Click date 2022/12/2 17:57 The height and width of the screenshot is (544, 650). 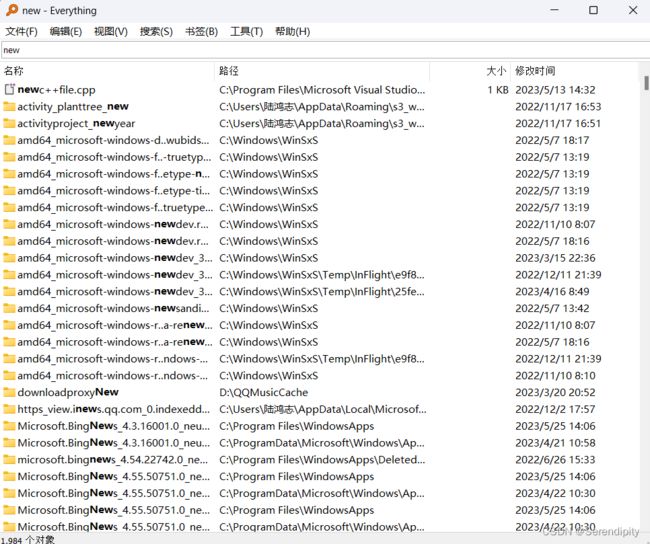tap(555, 409)
